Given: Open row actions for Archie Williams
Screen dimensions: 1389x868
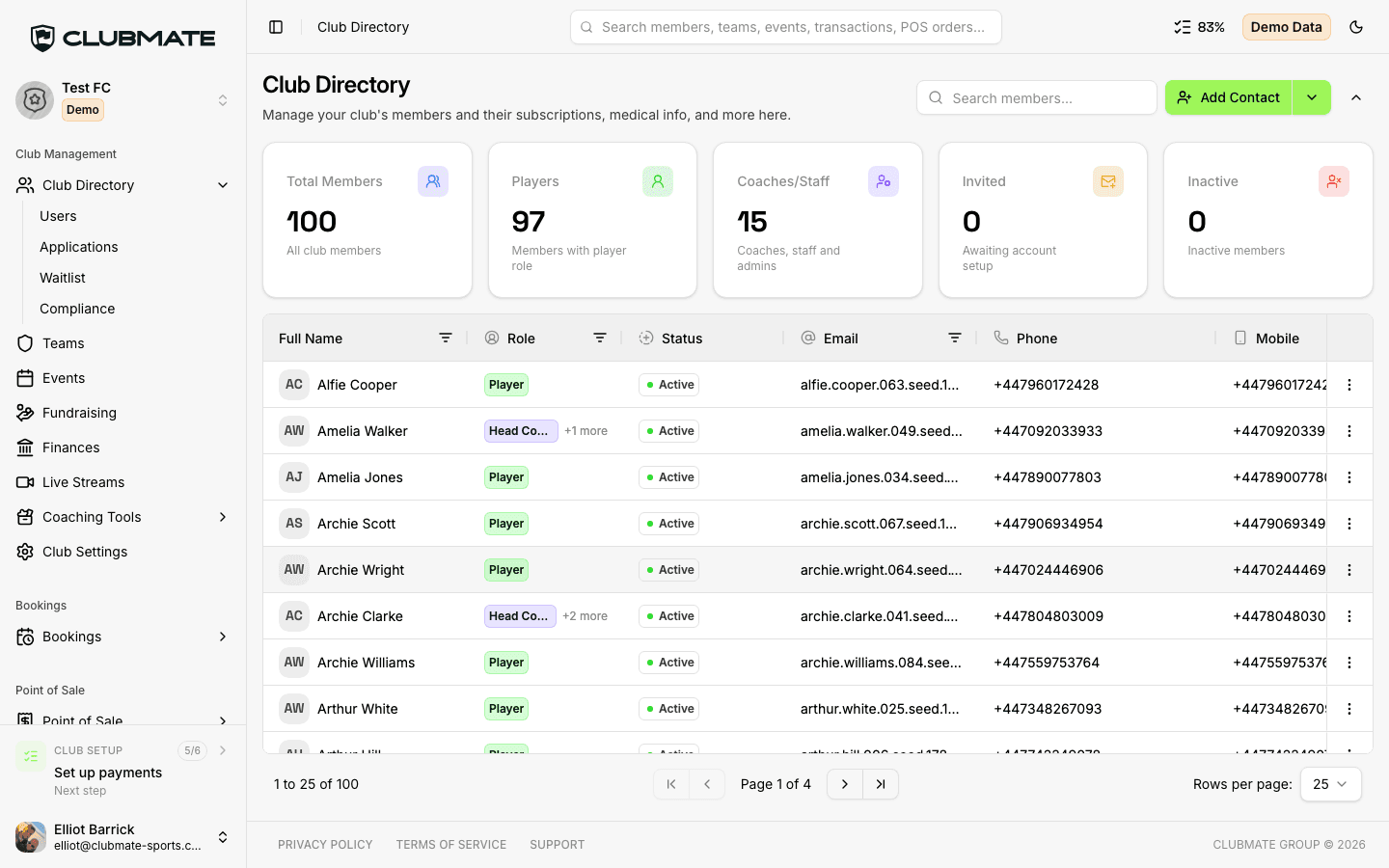Looking at the screenshot, I should [x=1349, y=663].
